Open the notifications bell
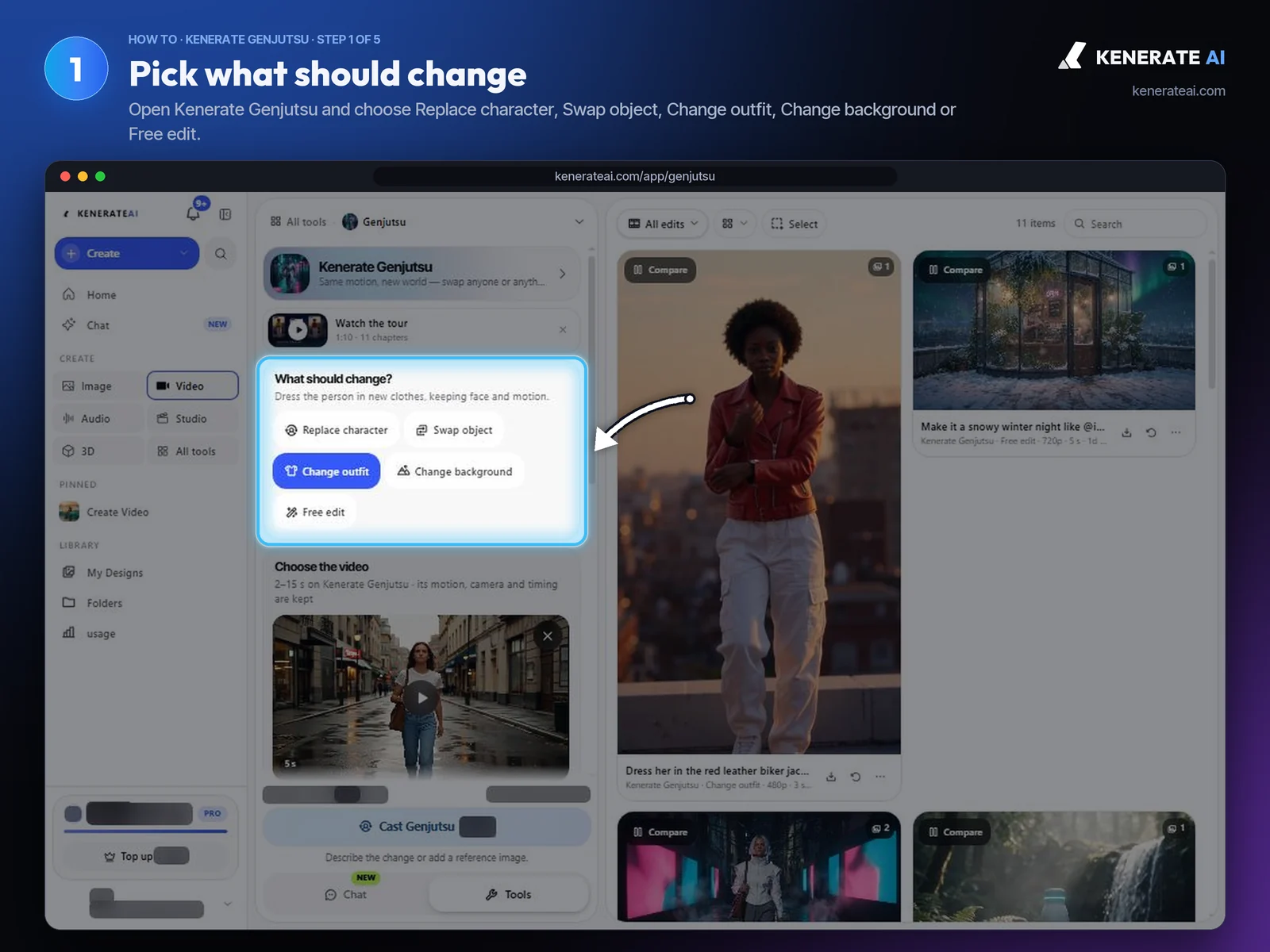1270x952 pixels. point(193,213)
